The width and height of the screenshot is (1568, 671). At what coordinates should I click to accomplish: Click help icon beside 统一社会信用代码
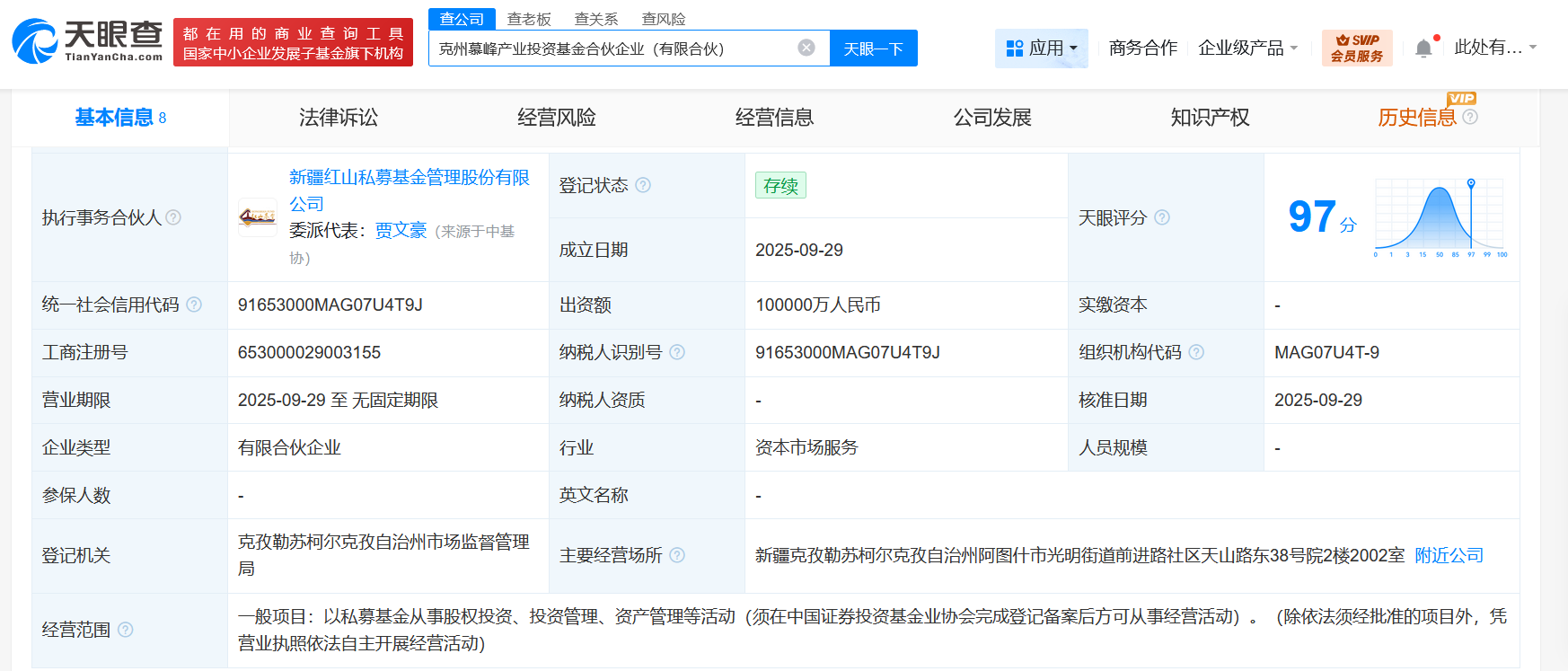tap(194, 305)
